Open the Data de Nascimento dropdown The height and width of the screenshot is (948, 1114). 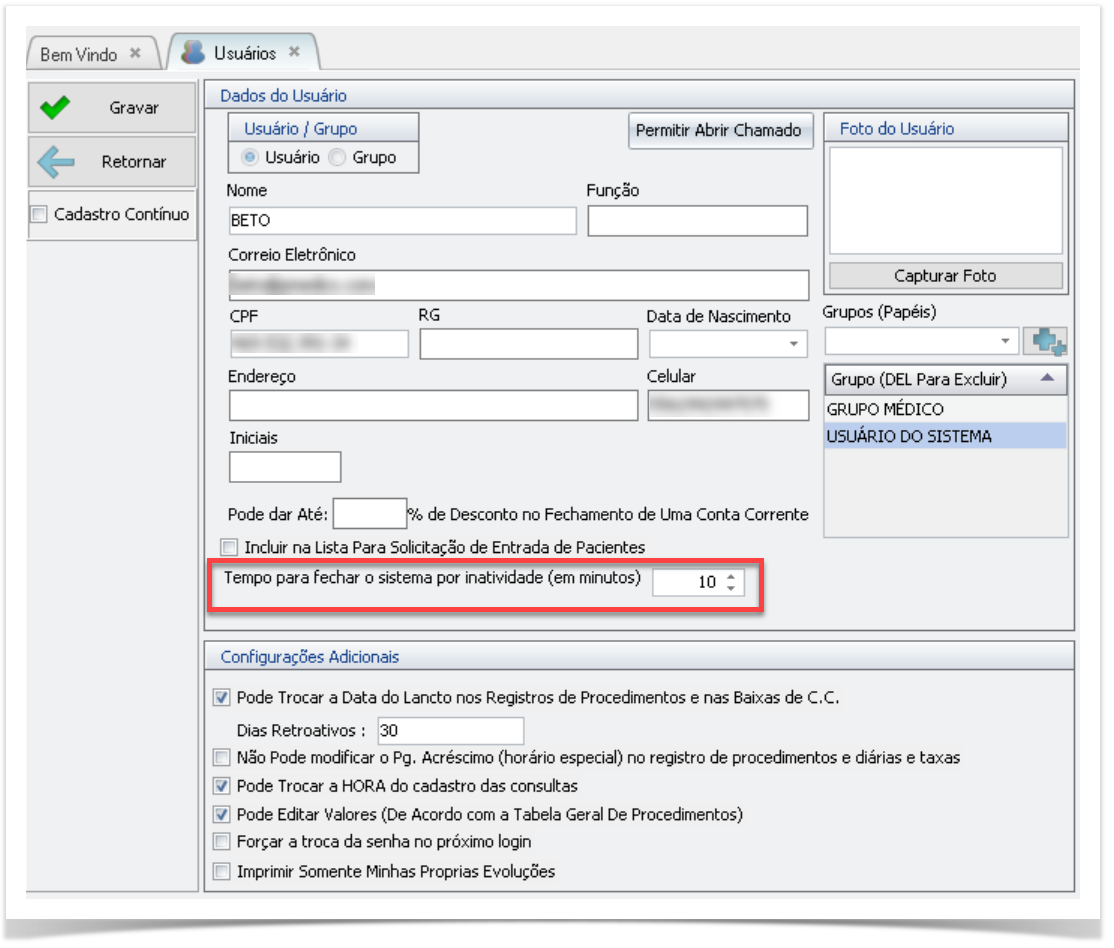[x=794, y=344]
